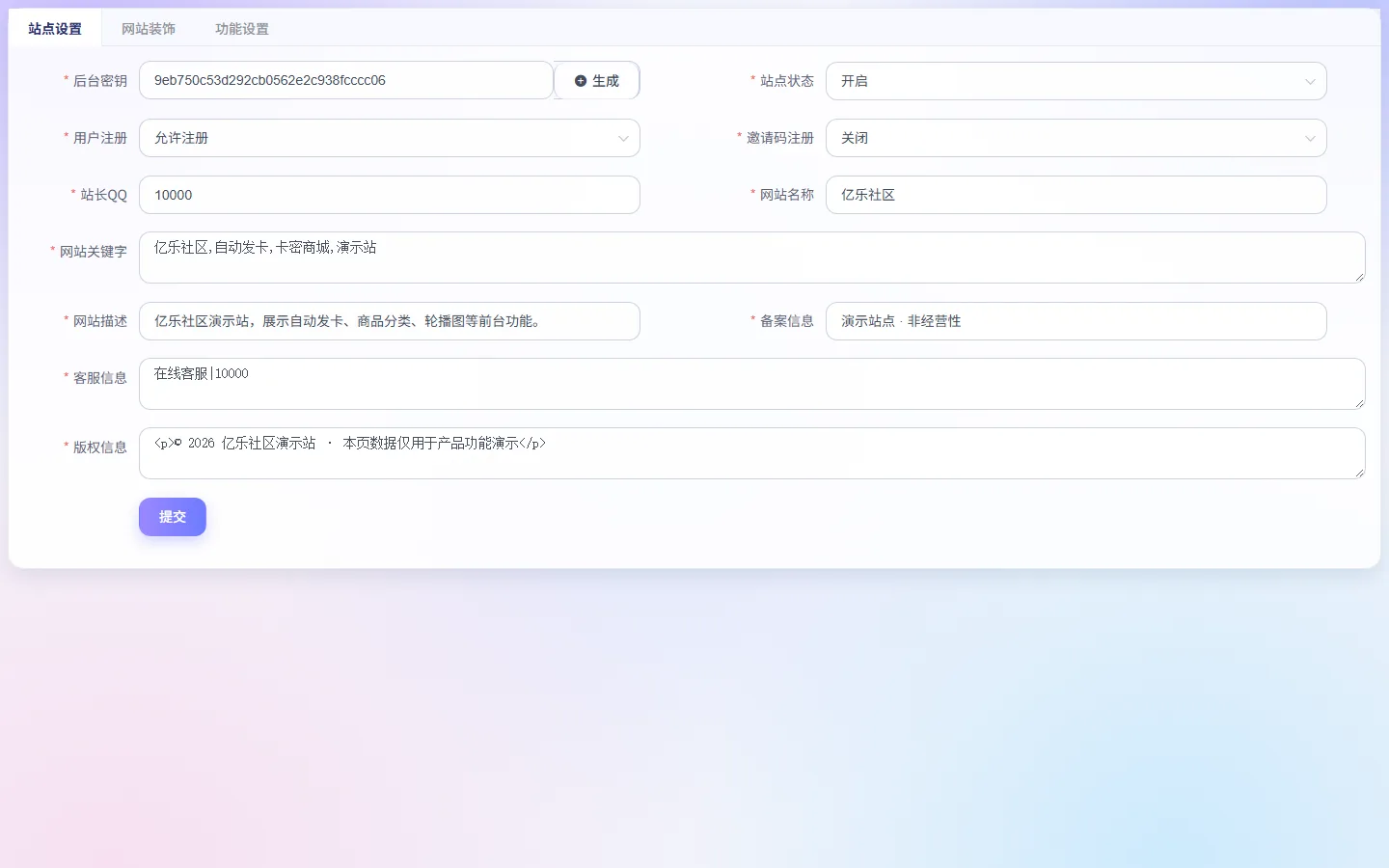Click the 网站关键字 label text
1389x868 pixels.
[x=94, y=252]
